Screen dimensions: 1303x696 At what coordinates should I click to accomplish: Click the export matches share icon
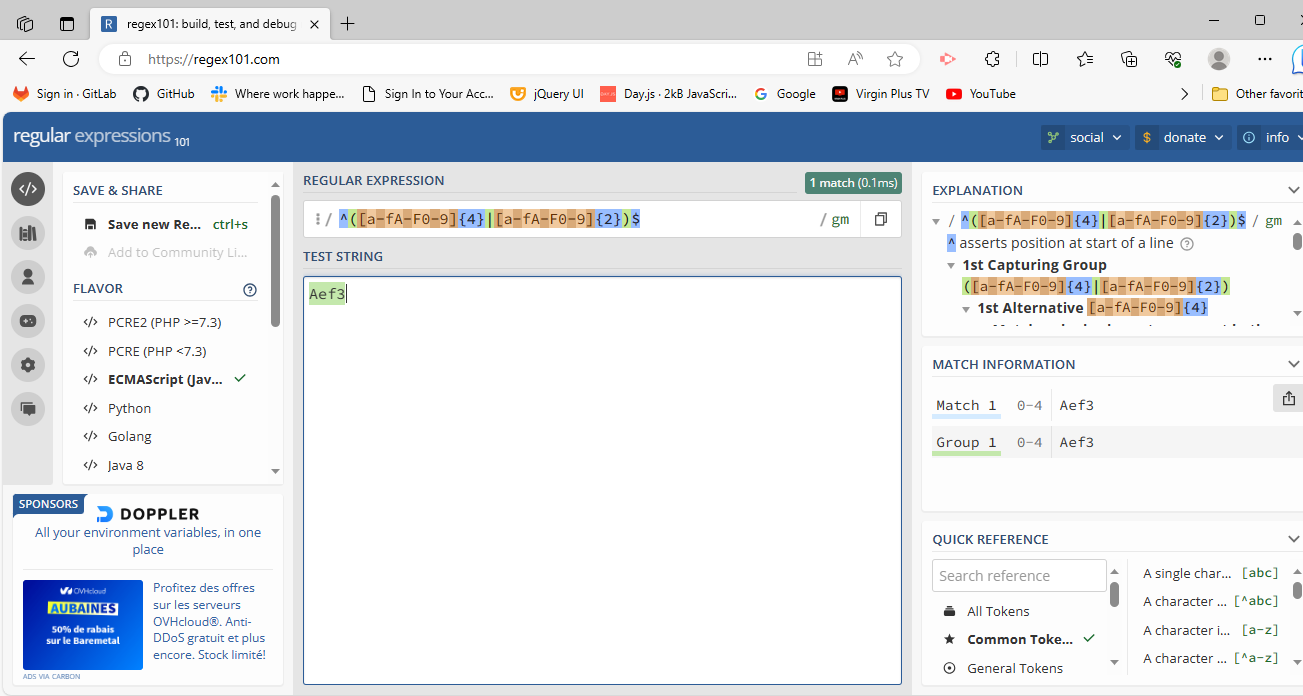tap(1288, 398)
